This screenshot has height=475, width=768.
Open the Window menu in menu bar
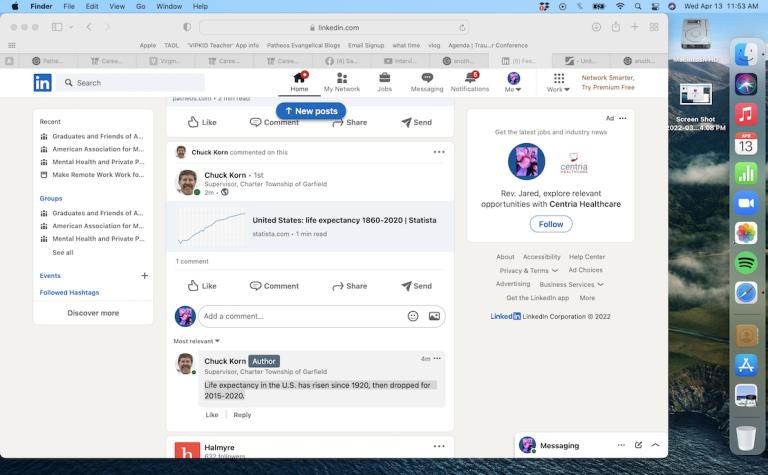[169, 6]
